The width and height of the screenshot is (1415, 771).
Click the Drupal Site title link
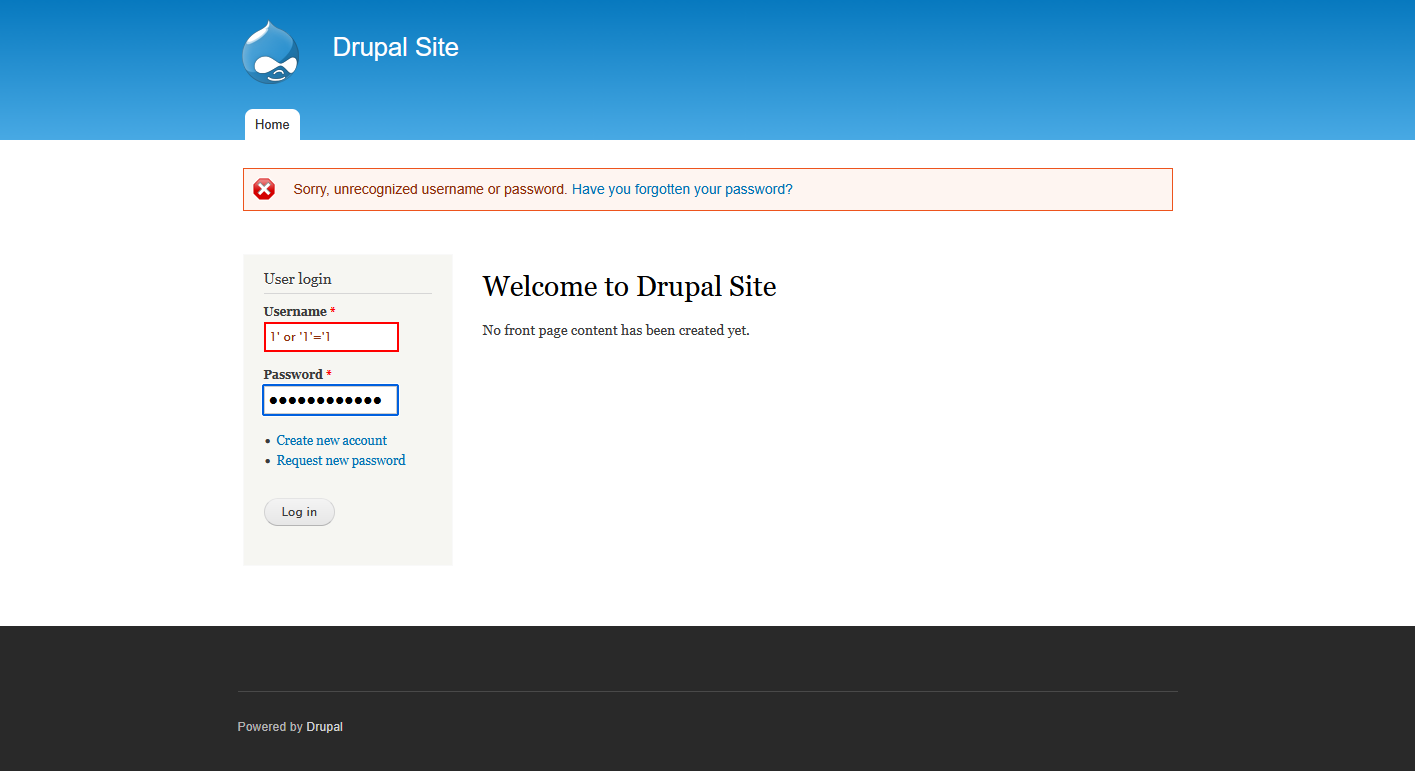[396, 47]
